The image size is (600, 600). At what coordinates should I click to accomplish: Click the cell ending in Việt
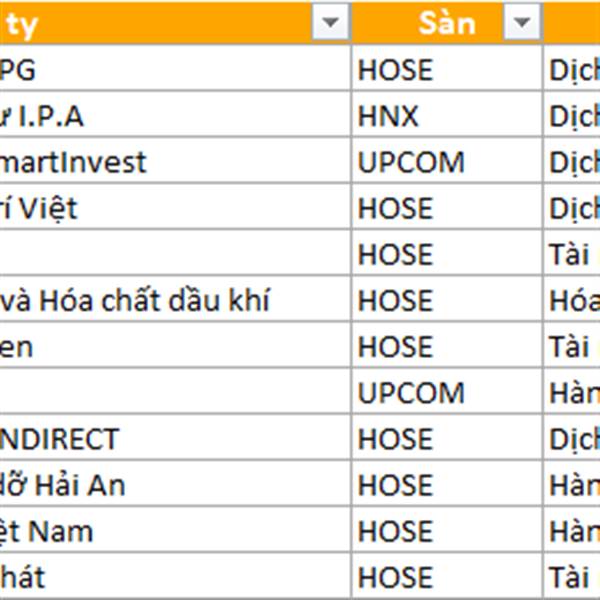point(175,206)
